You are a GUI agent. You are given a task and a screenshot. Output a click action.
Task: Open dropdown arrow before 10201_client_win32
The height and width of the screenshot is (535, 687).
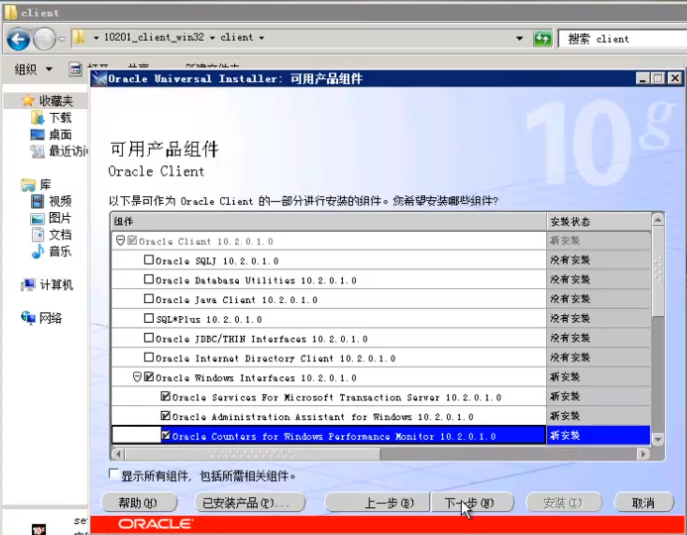96,38
